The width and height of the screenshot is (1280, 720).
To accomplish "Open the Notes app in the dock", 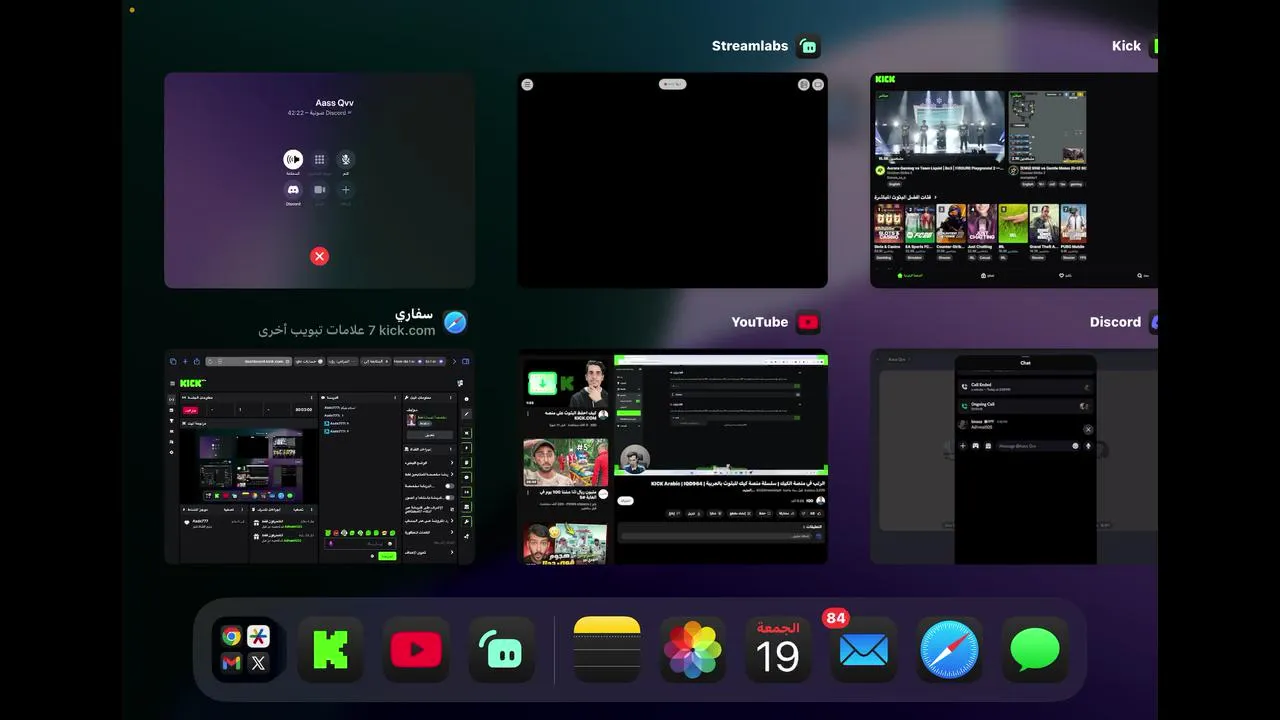I will pos(607,650).
